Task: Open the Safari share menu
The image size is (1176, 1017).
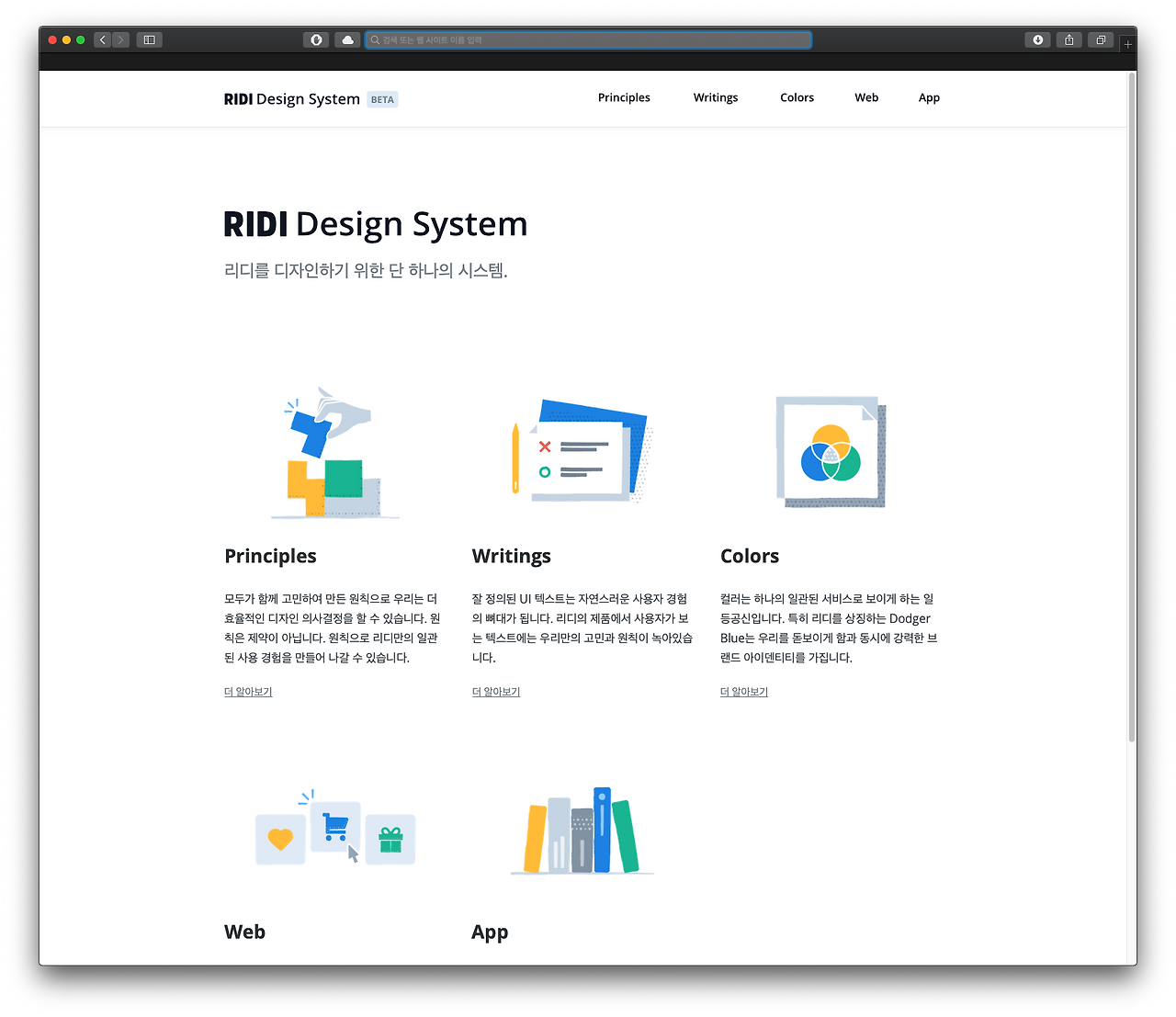Action: [x=1069, y=40]
